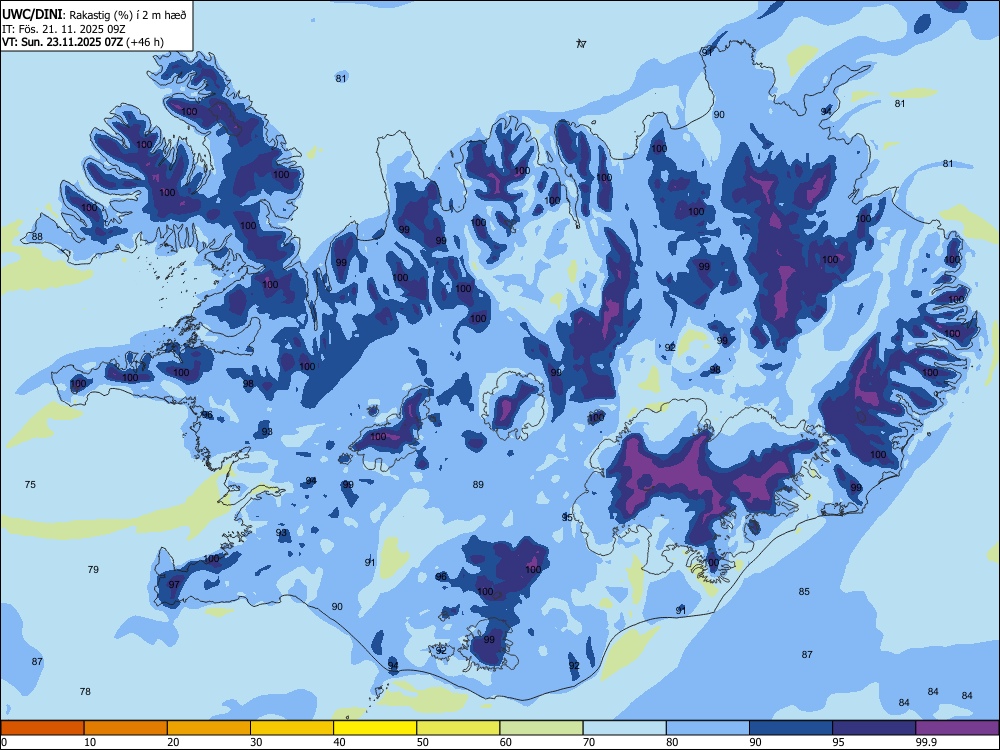1000x750 pixels.
Task: Click the pale yellow 50–60 legend segment
Action: (459, 728)
